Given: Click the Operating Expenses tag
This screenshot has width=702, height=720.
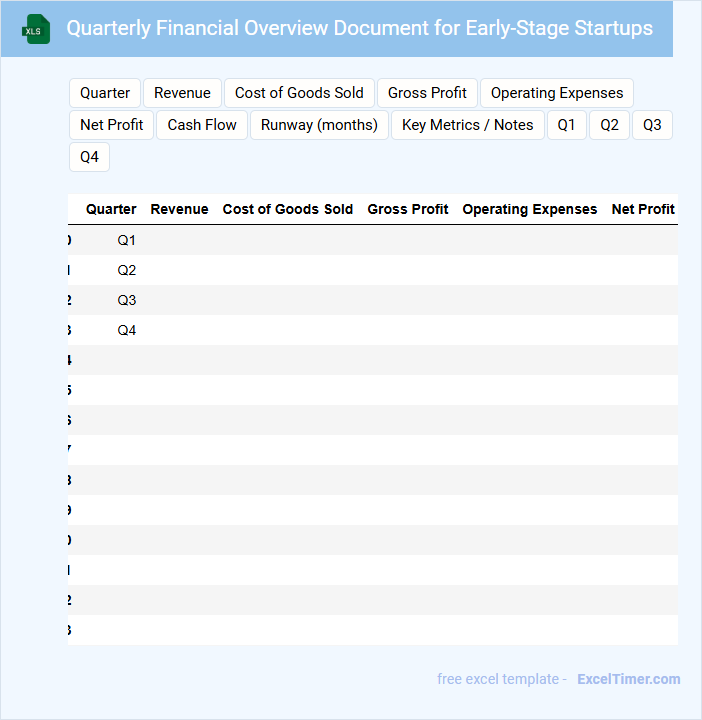Looking at the screenshot, I should [x=556, y=93].
